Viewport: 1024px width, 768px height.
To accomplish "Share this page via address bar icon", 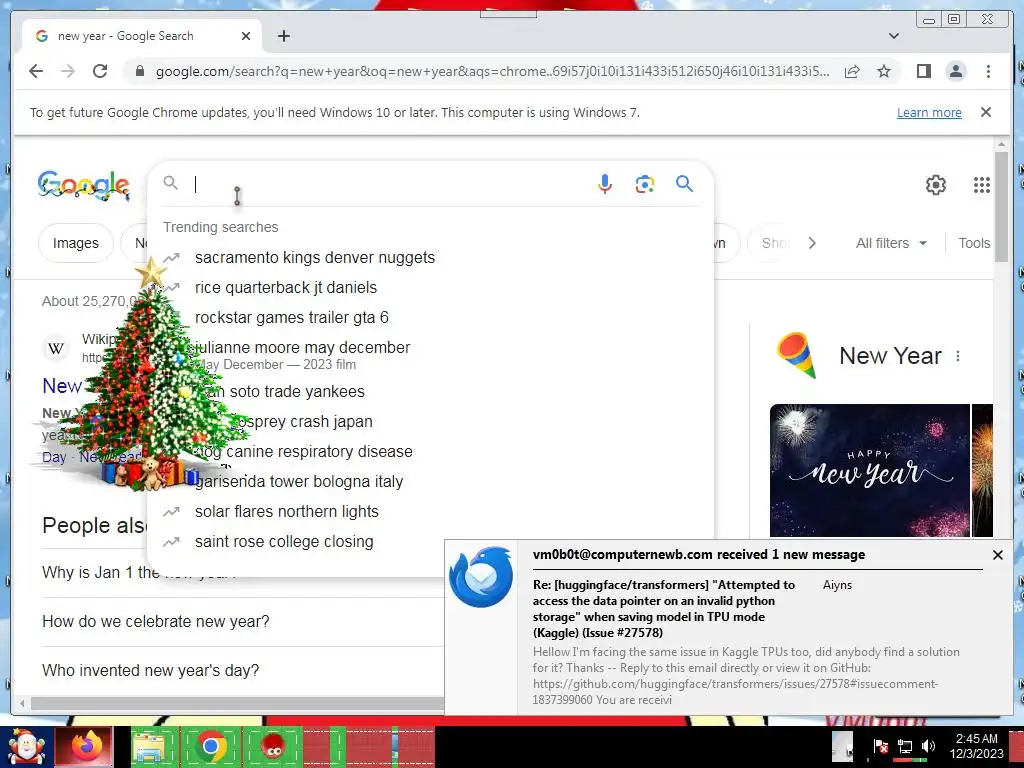I will pyautogui.click(x=852, y=71).
